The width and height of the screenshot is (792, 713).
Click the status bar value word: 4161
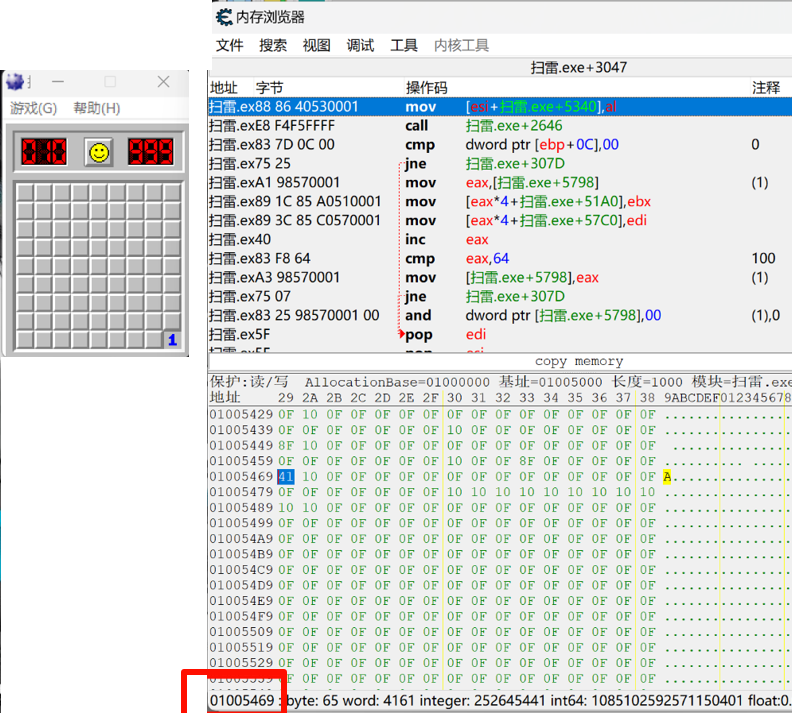click(x=378, y=701)
